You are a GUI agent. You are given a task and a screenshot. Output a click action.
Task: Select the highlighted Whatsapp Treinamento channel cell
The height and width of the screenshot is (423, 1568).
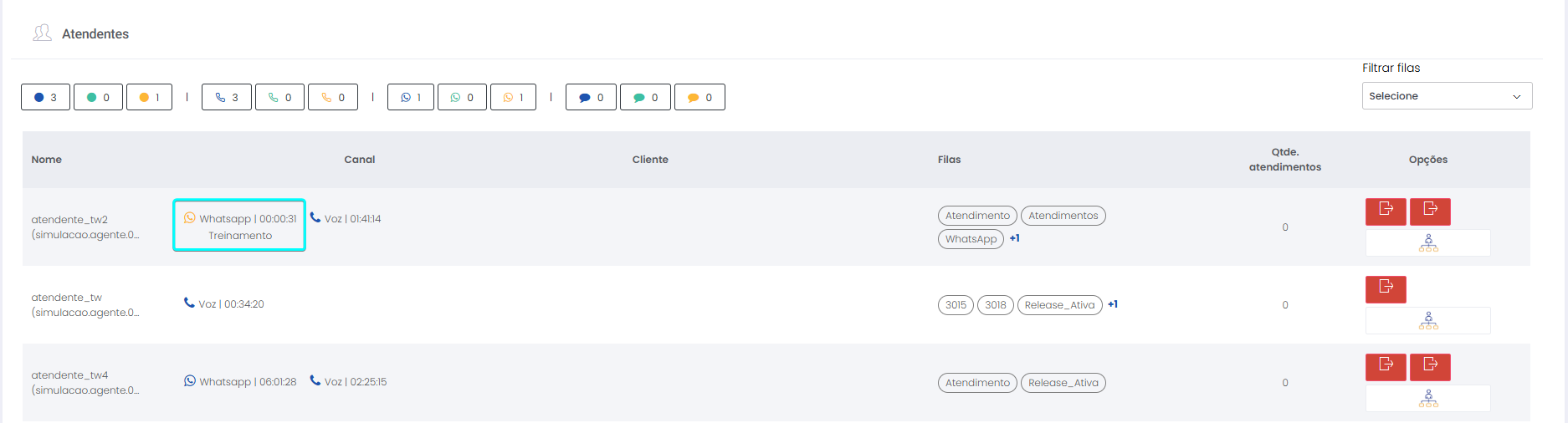pyautogui.click(x=239, y=226)
